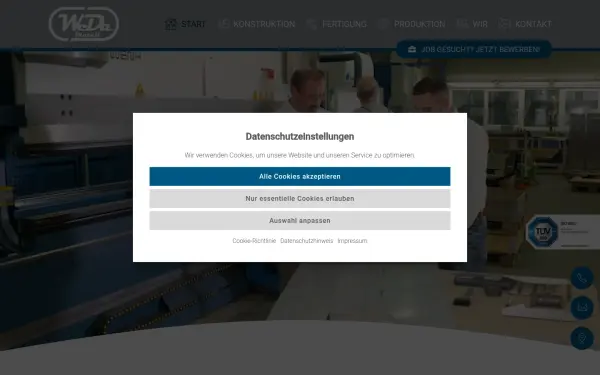600x375 pixels.
Task: Open the Impressum link
Action: point(352,241)
